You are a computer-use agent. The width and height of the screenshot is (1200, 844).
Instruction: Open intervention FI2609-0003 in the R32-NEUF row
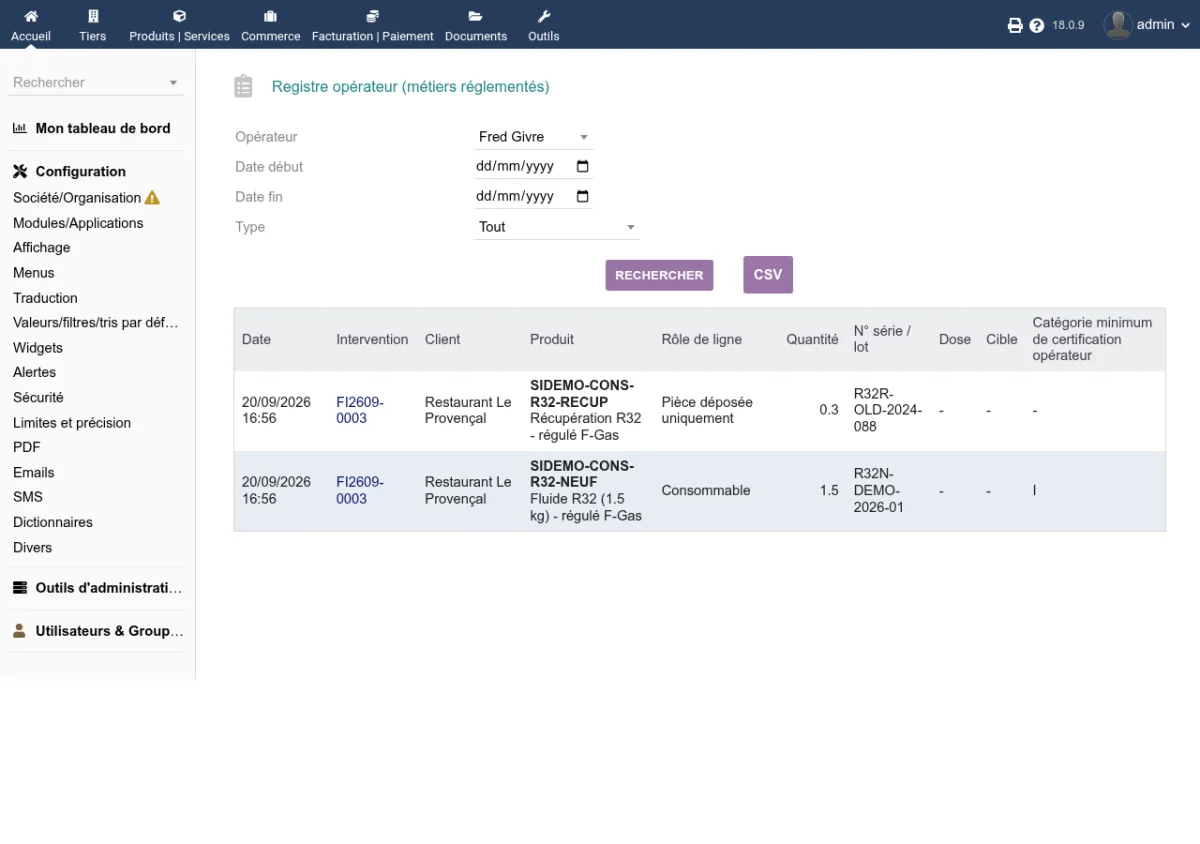pyautogui.click(x=360, y=490)
